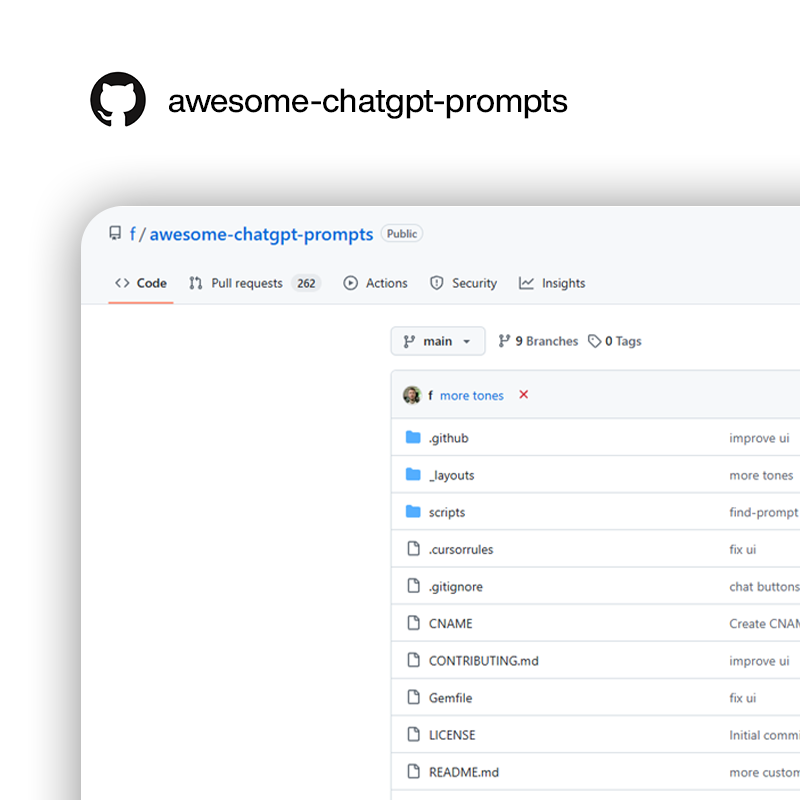Screen dimensions: 800x800
Task: Open the Gemfile file
Action: pyautogui.click(x=451, y=698)
